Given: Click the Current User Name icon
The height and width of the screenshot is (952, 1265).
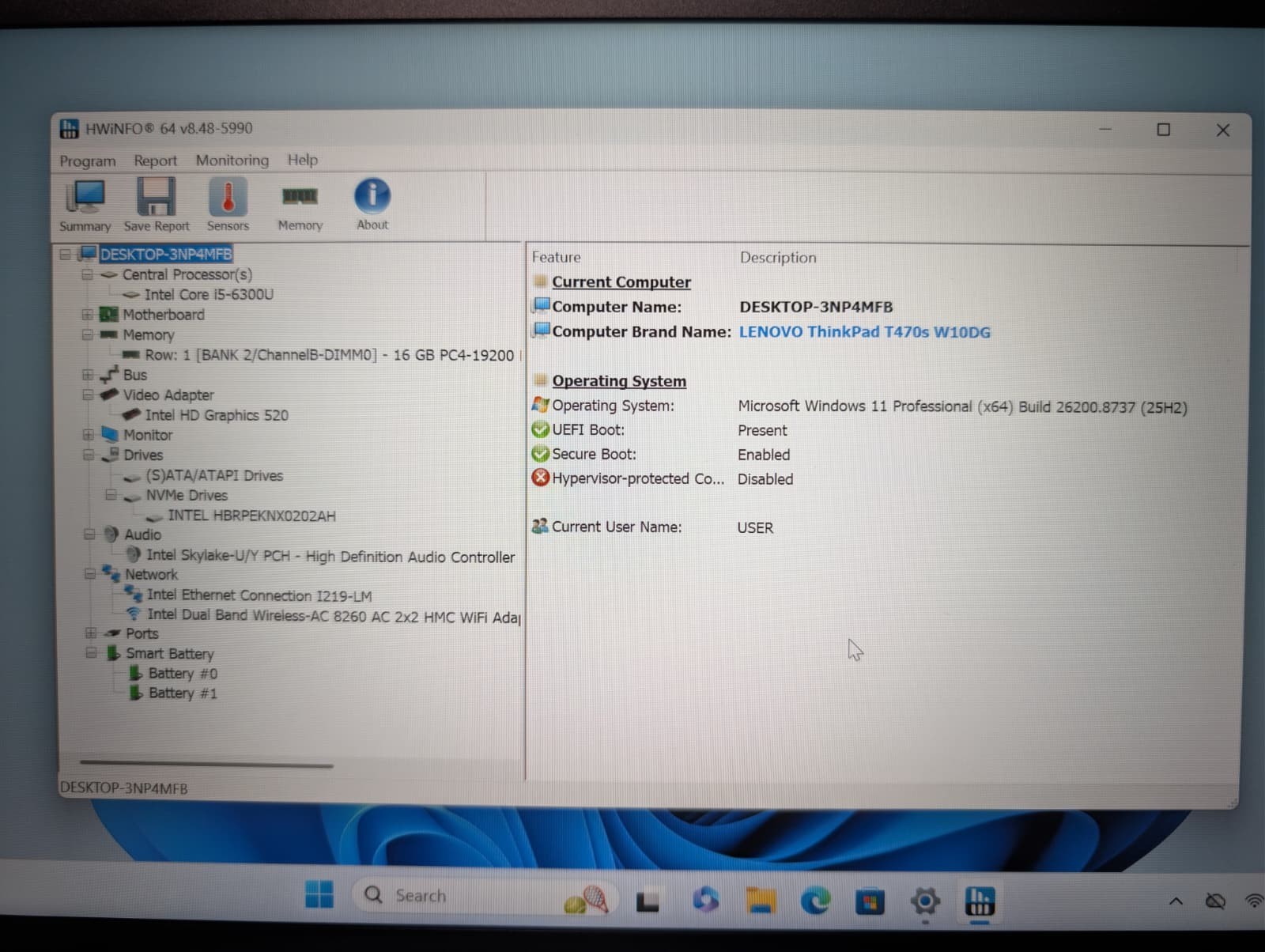Looking at the screenshot, I should (540, 526).
